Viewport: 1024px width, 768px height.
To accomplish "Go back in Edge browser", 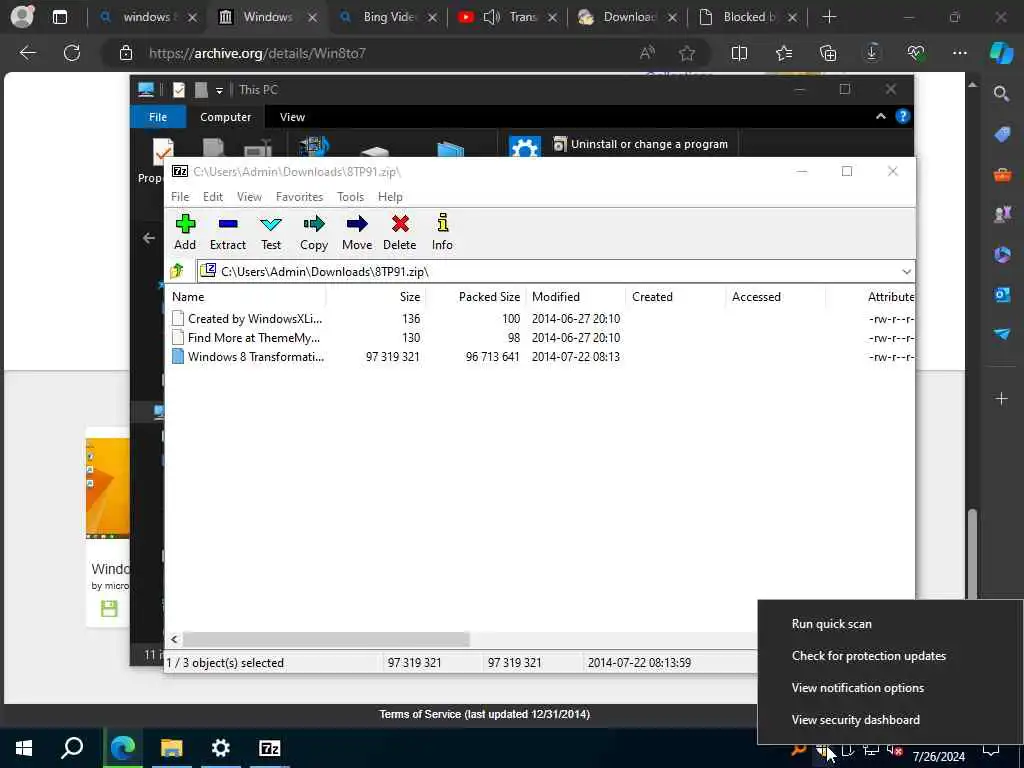I will click(x=27, y=53).
